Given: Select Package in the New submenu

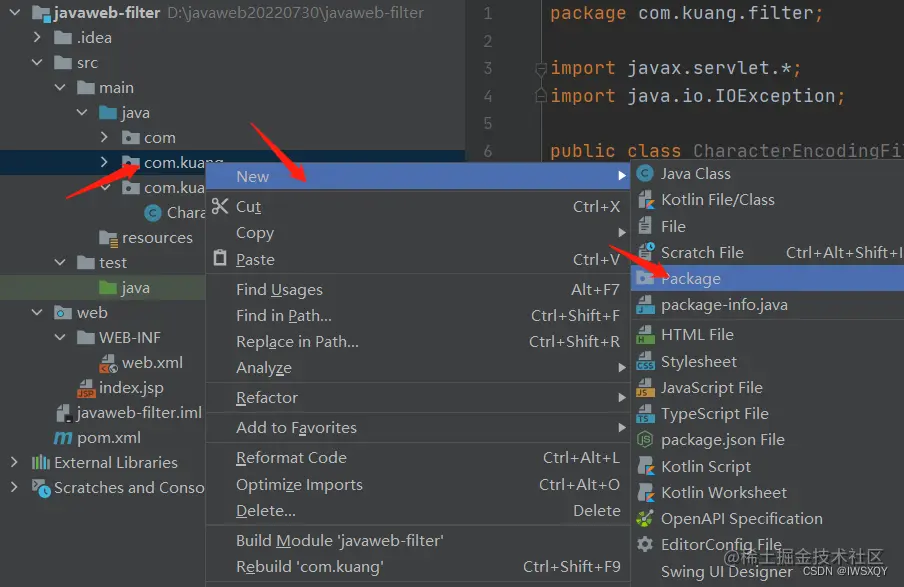Looking at the screenshot, I should point(767,279).
